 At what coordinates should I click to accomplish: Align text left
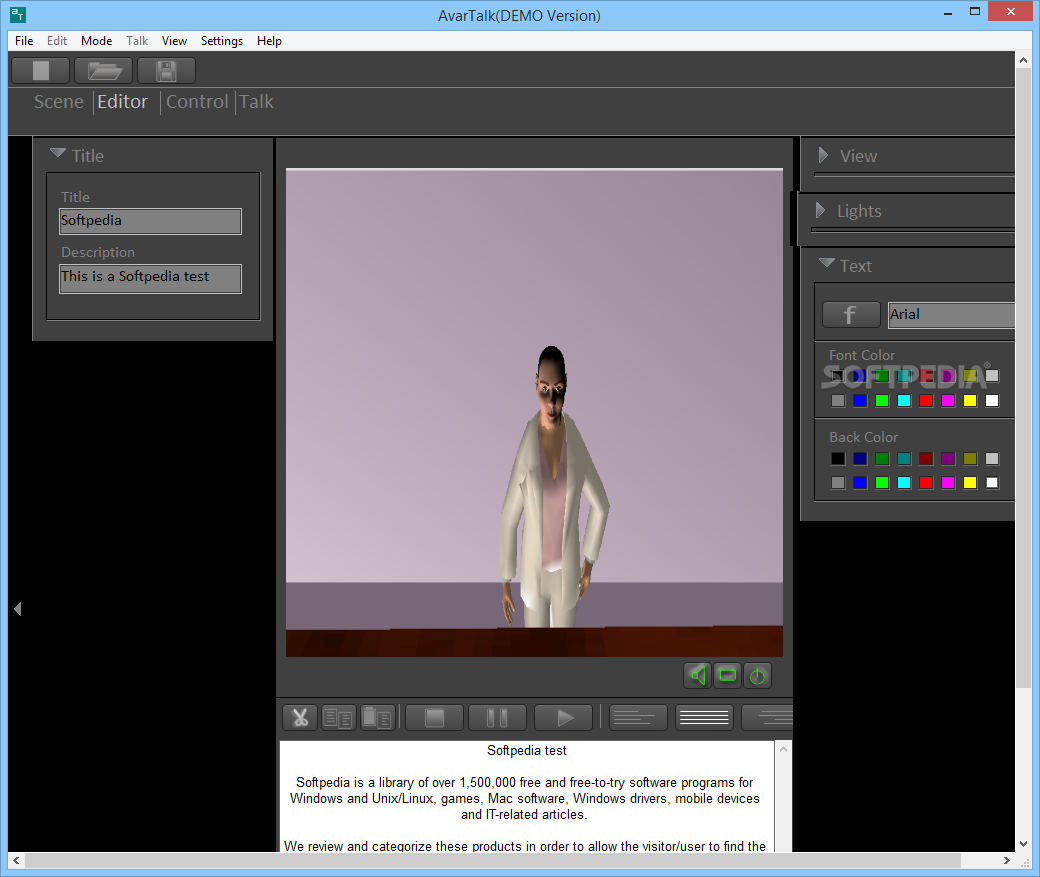click(638, 717)
